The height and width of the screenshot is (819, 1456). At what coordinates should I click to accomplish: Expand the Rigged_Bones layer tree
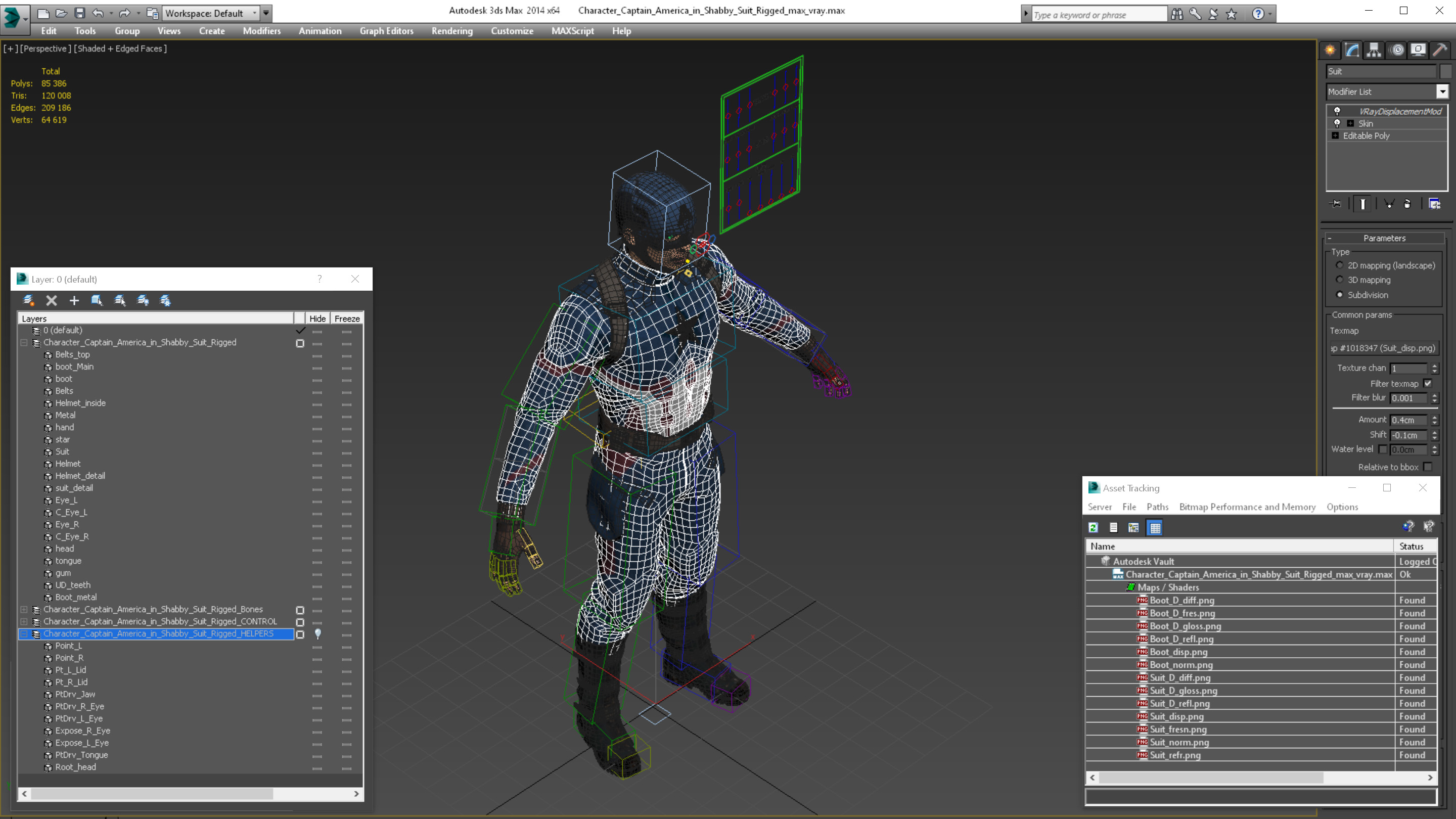coord(24,609)
